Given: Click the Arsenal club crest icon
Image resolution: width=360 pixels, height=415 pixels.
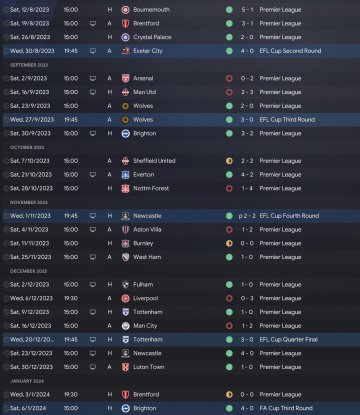Looking at the screenshot, I should click(x=125, y=79).
